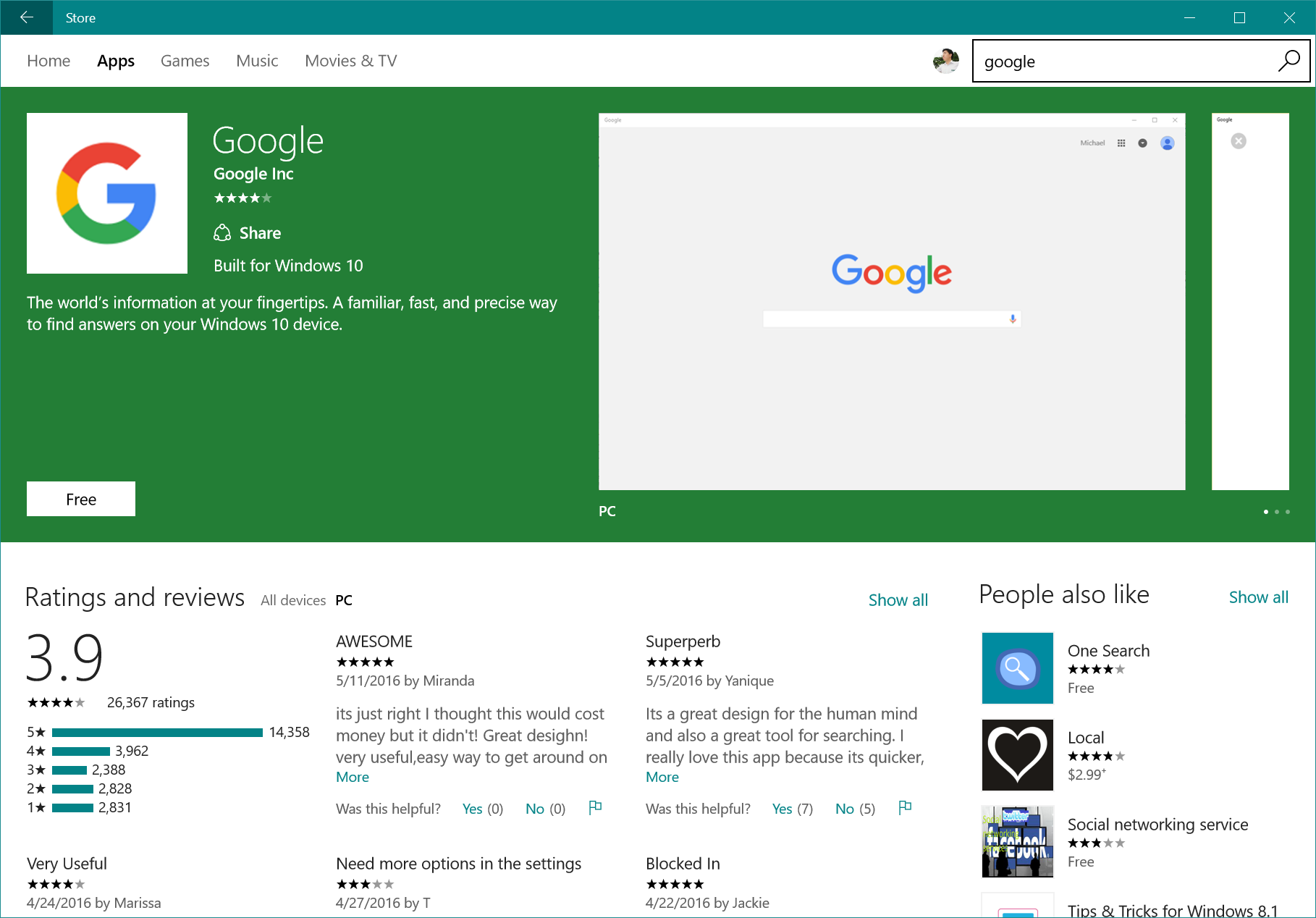Click the $2.99 price under Local

pyautogui.click(x=1087, y=775)
